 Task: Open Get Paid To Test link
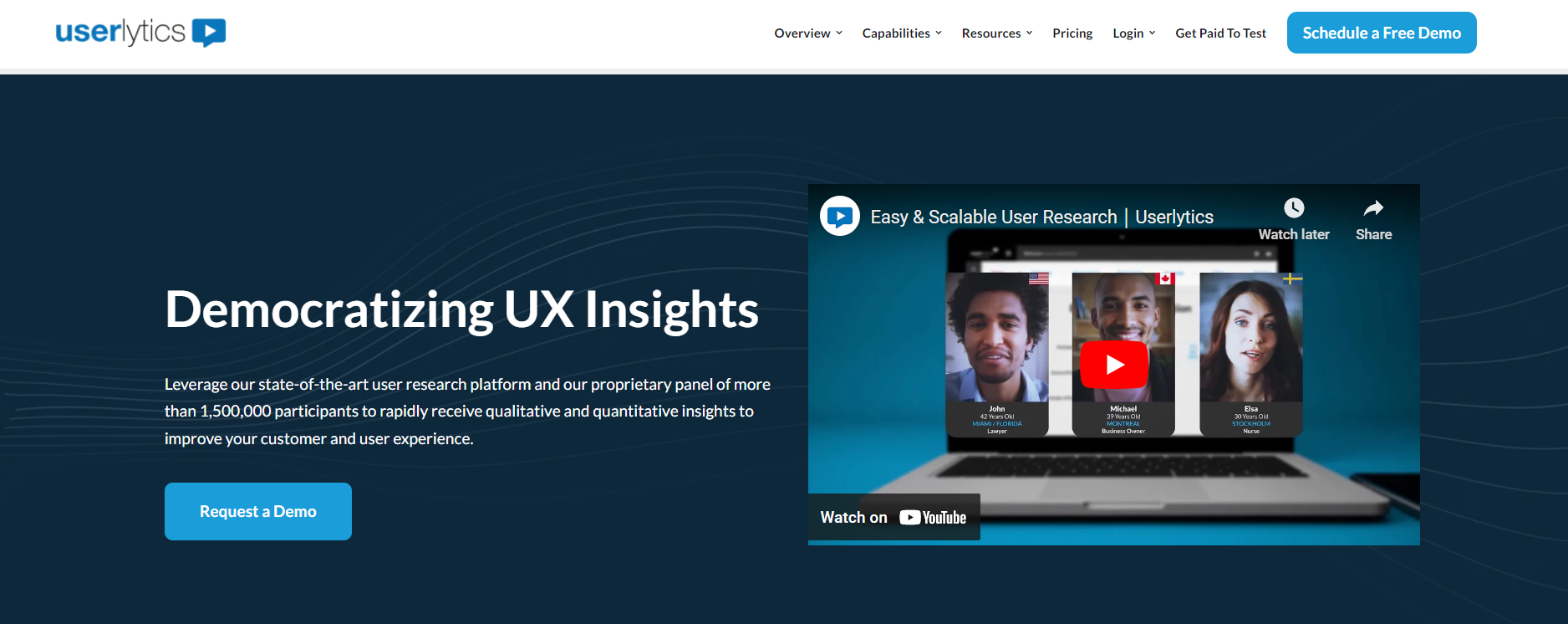pyautogui.click(x=1220, y=33)
